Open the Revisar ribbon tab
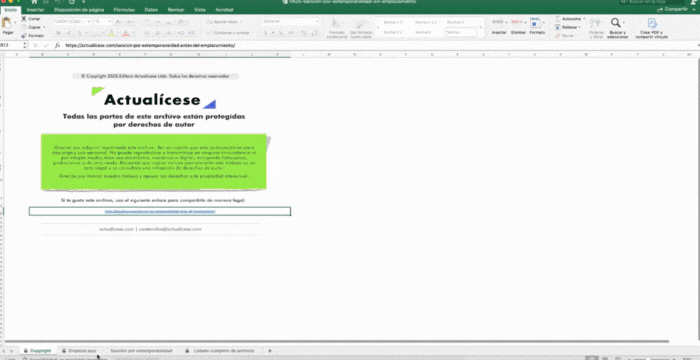The height and width of the screenshot is (360, 700). 176,9
